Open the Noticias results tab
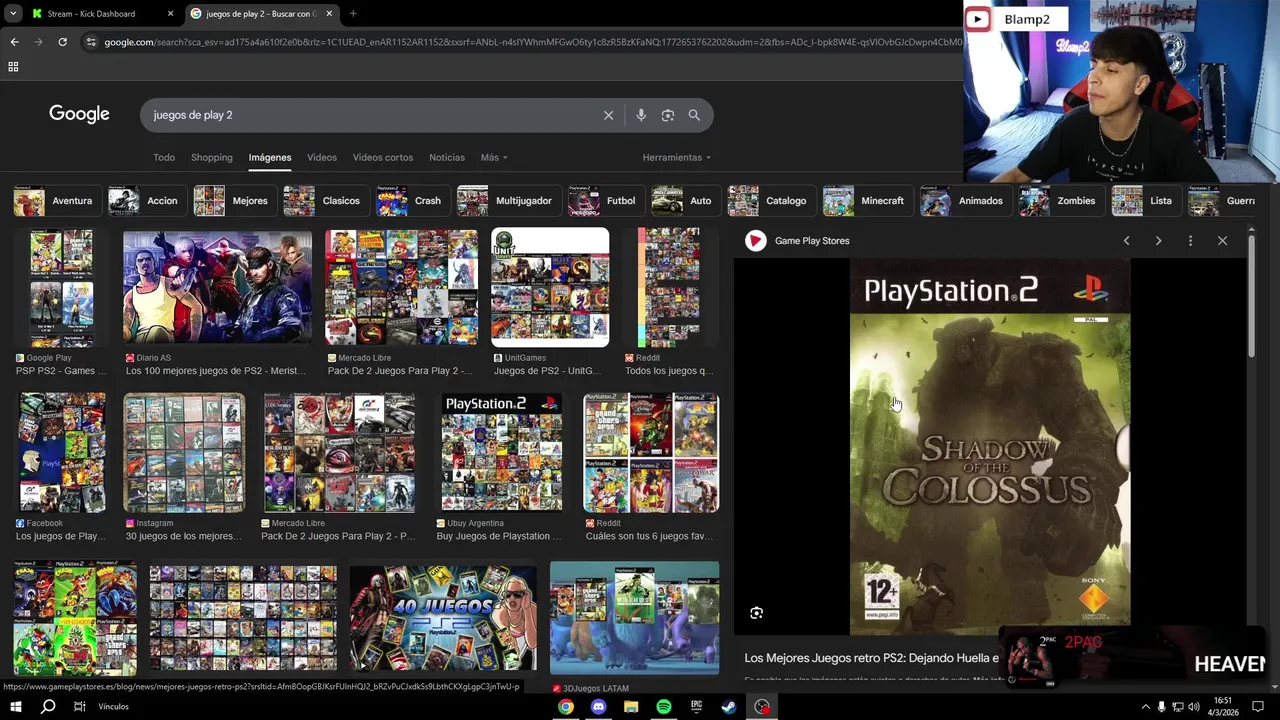The image size is (1280, 720). click(447, 157)
